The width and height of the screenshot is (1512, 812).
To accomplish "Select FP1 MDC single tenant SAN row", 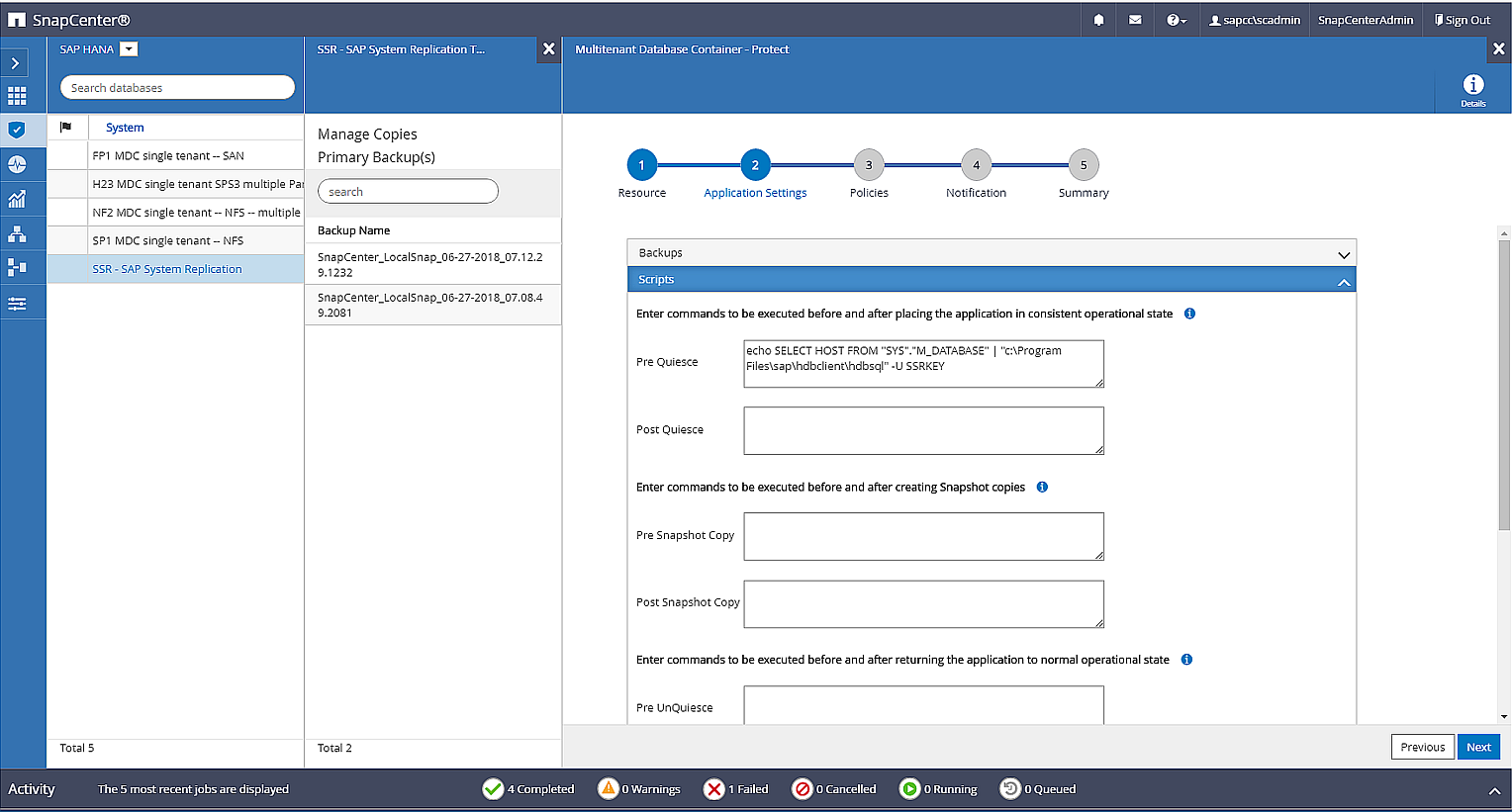I will coord(168,155).
